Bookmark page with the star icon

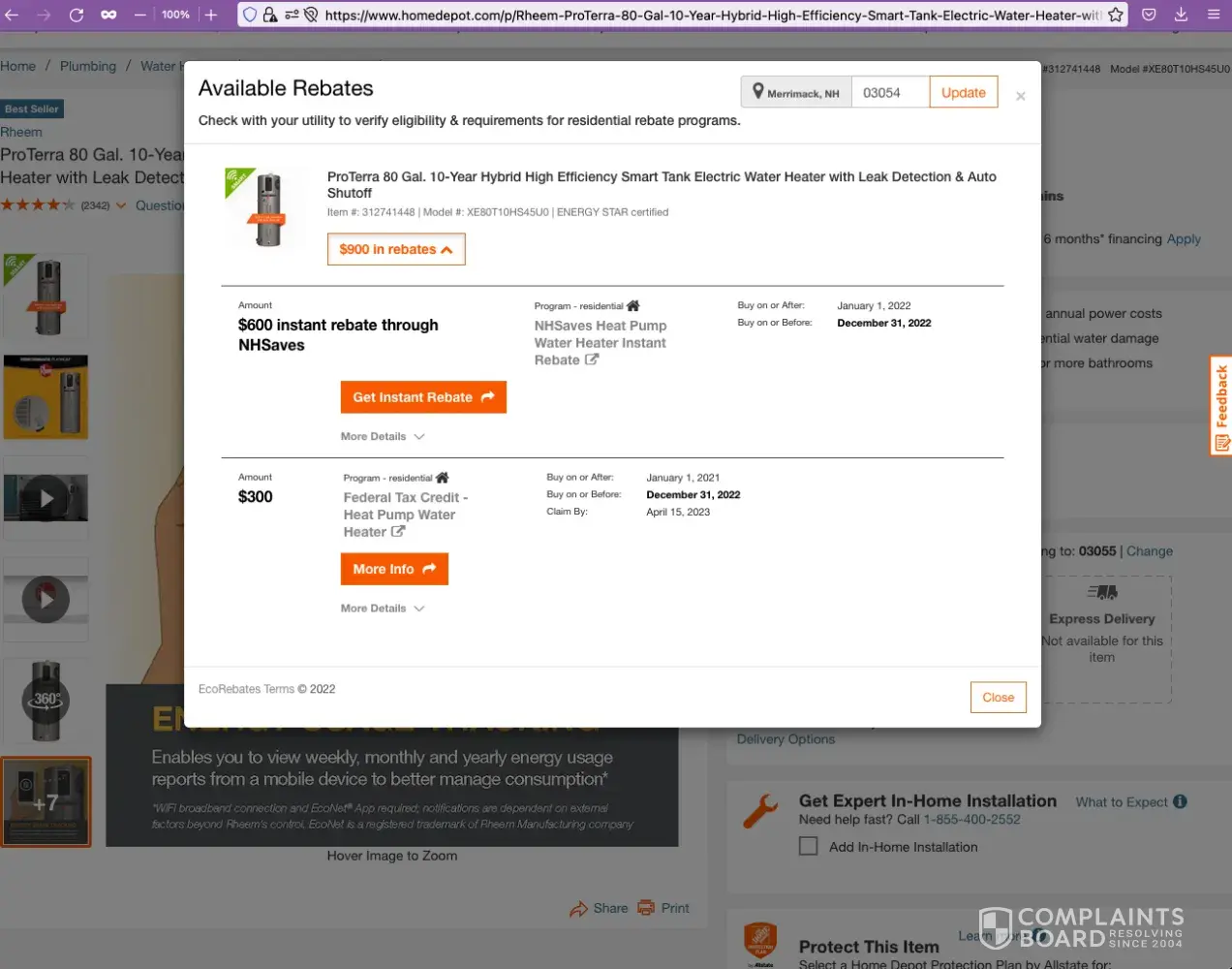coord(1116,15)
